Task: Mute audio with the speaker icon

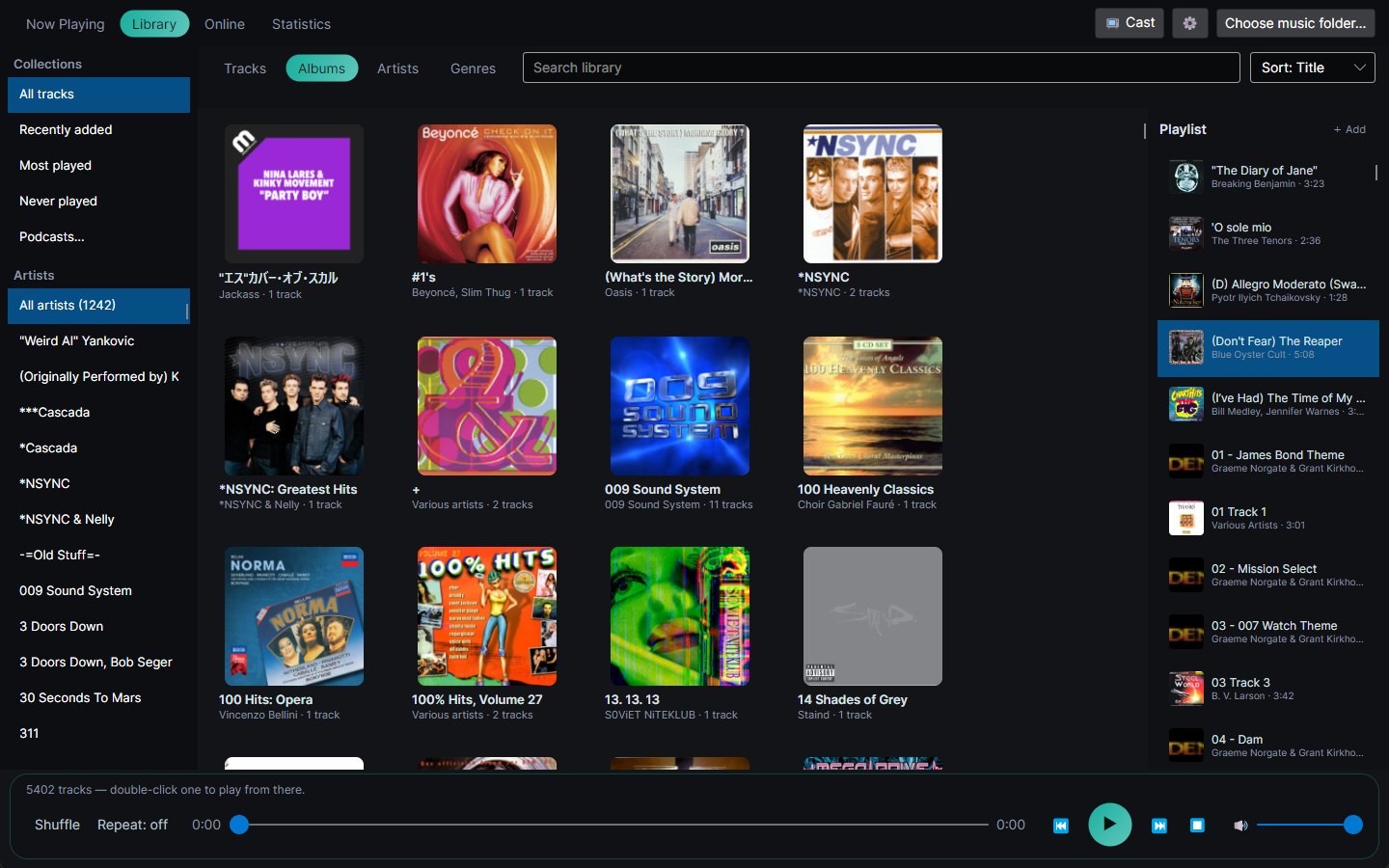Action: [x=1240, y=826]
